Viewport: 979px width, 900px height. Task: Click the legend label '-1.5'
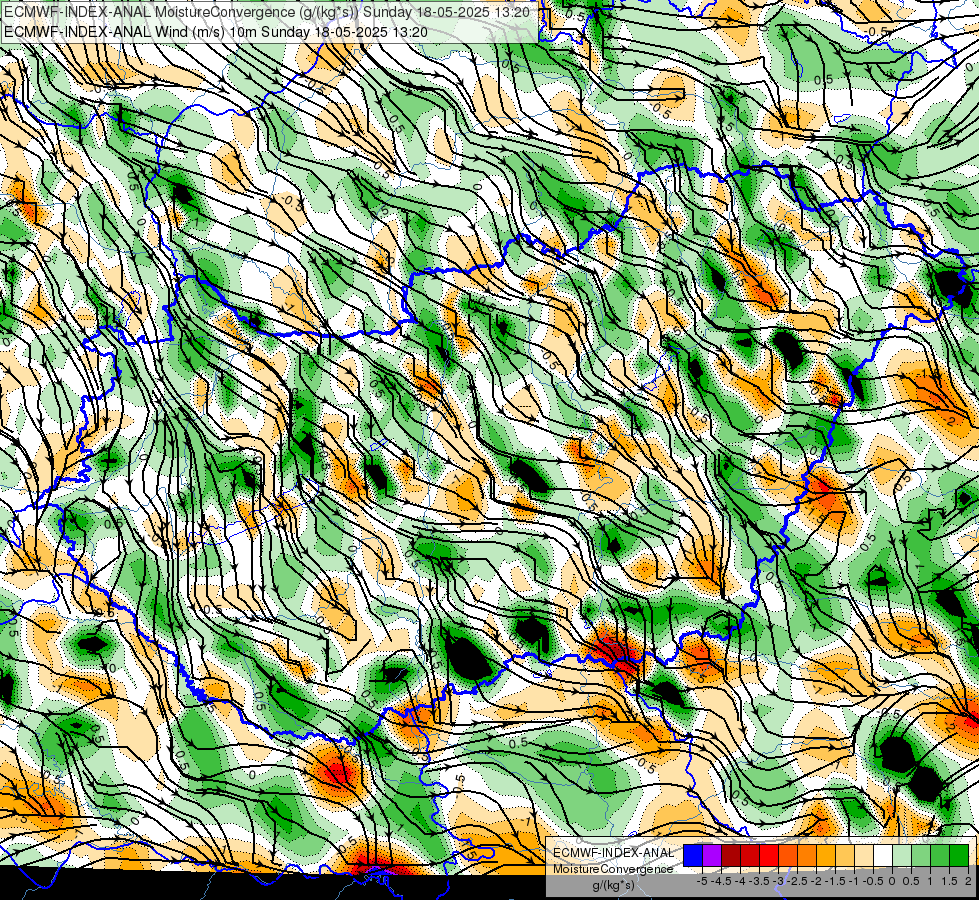835,881
